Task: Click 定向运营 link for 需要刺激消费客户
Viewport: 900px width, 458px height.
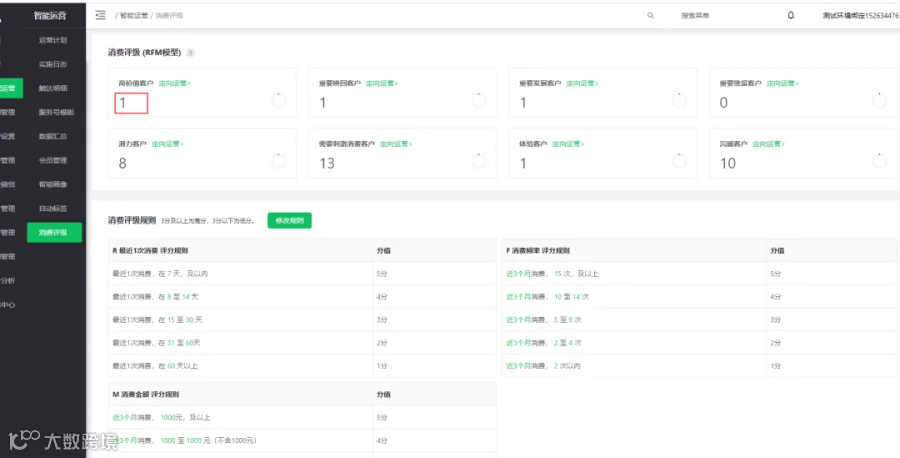Action: point(396,144)
